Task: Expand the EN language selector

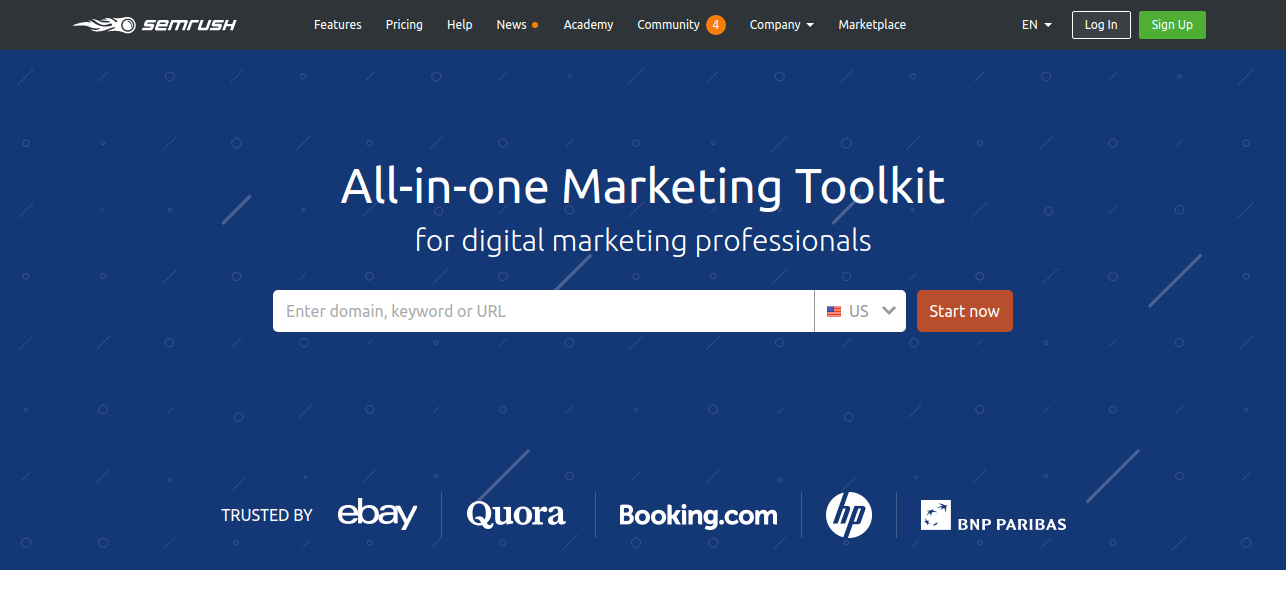Action: click(x=1037, y=24)
